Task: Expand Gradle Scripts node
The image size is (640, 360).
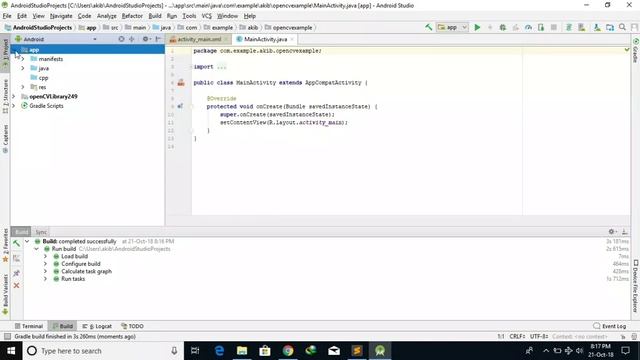Action: (x=13, y=106)
